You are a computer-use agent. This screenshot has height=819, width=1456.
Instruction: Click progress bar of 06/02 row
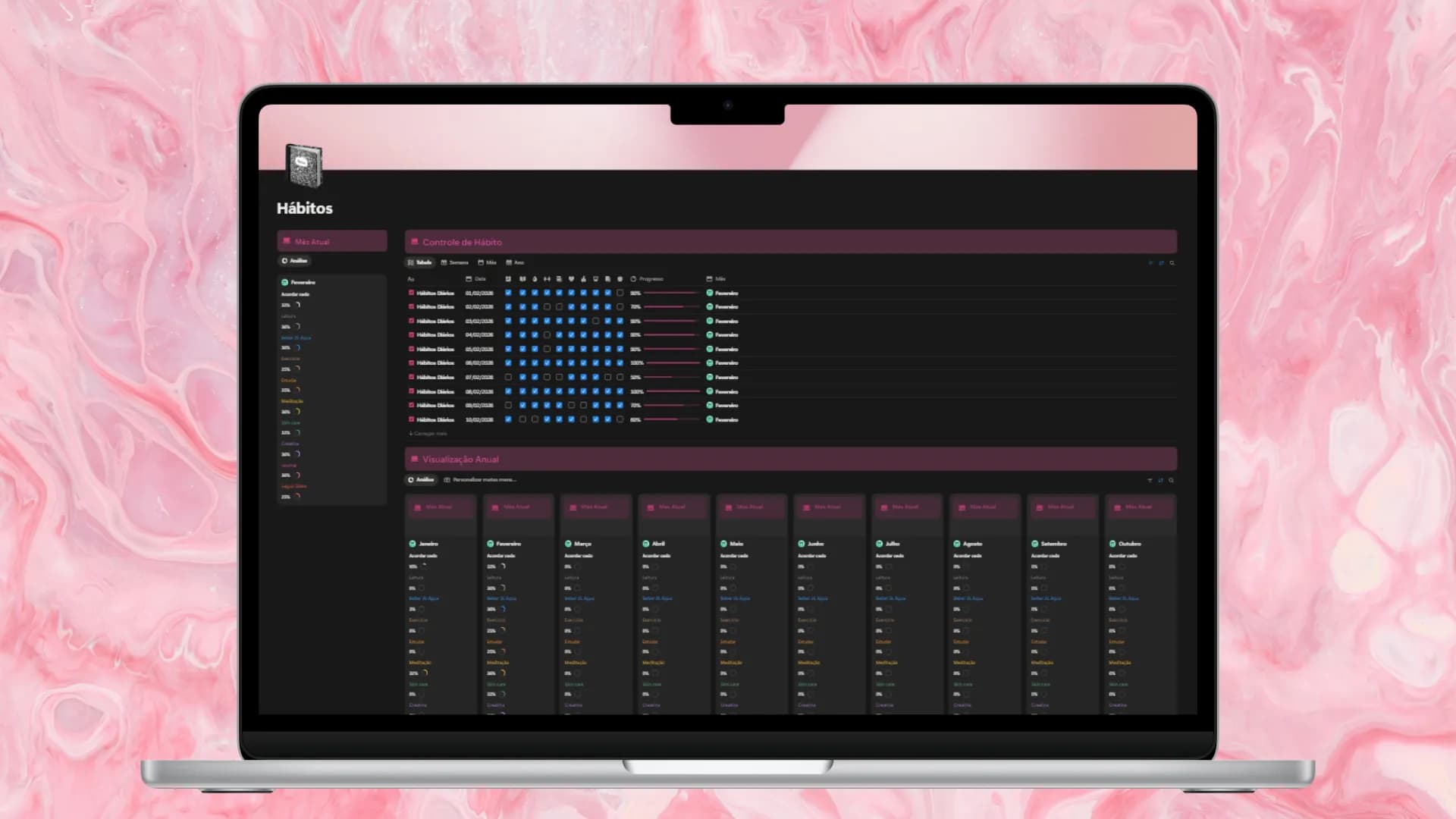671,363
